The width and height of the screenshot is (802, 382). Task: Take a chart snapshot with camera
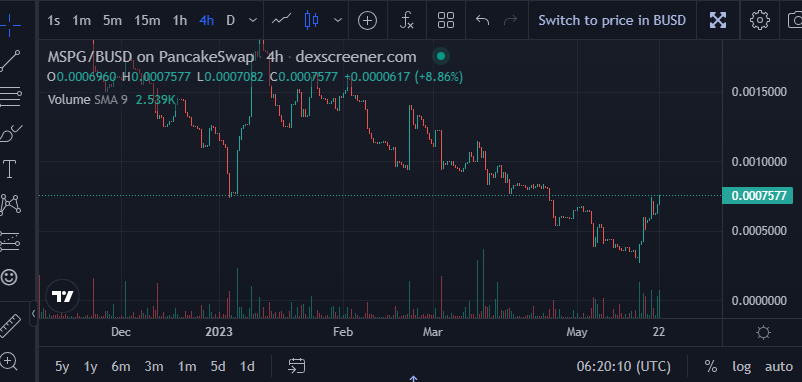point(794,20)
